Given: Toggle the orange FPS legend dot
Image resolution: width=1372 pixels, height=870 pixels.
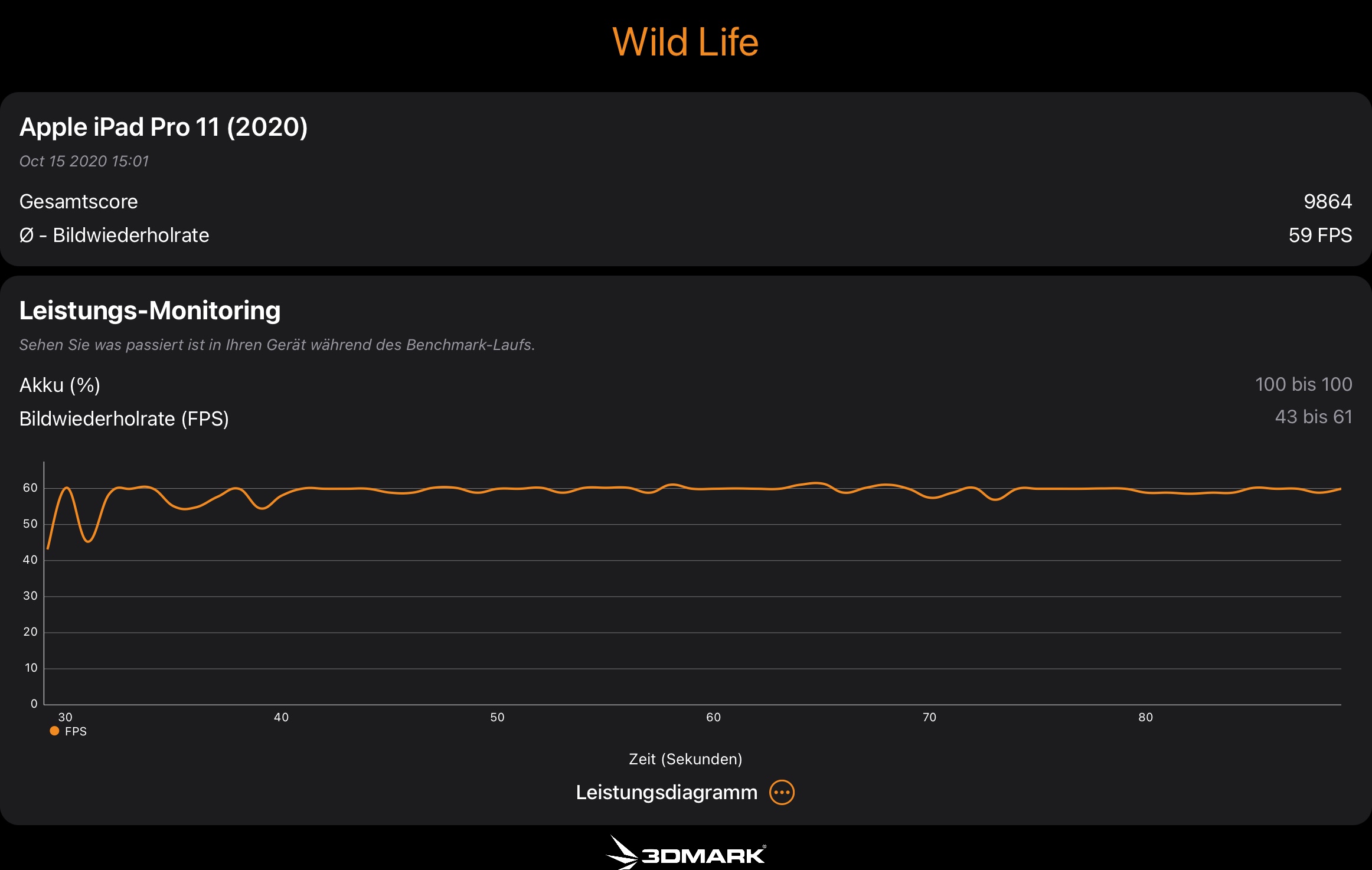Looking at the screenshot, I should tap(54, 731).
